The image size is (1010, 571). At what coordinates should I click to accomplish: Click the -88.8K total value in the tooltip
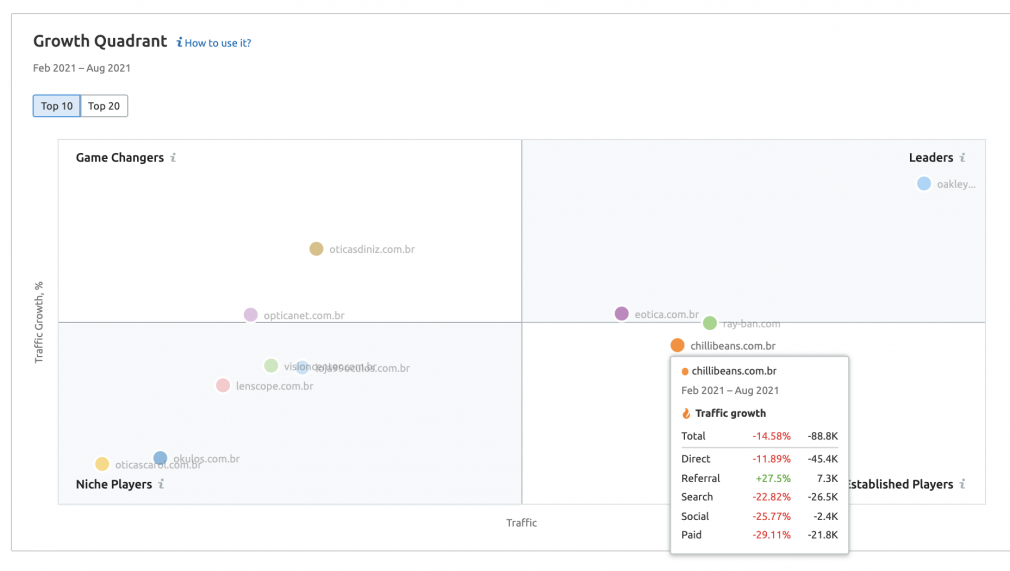[x=823, y=436]
